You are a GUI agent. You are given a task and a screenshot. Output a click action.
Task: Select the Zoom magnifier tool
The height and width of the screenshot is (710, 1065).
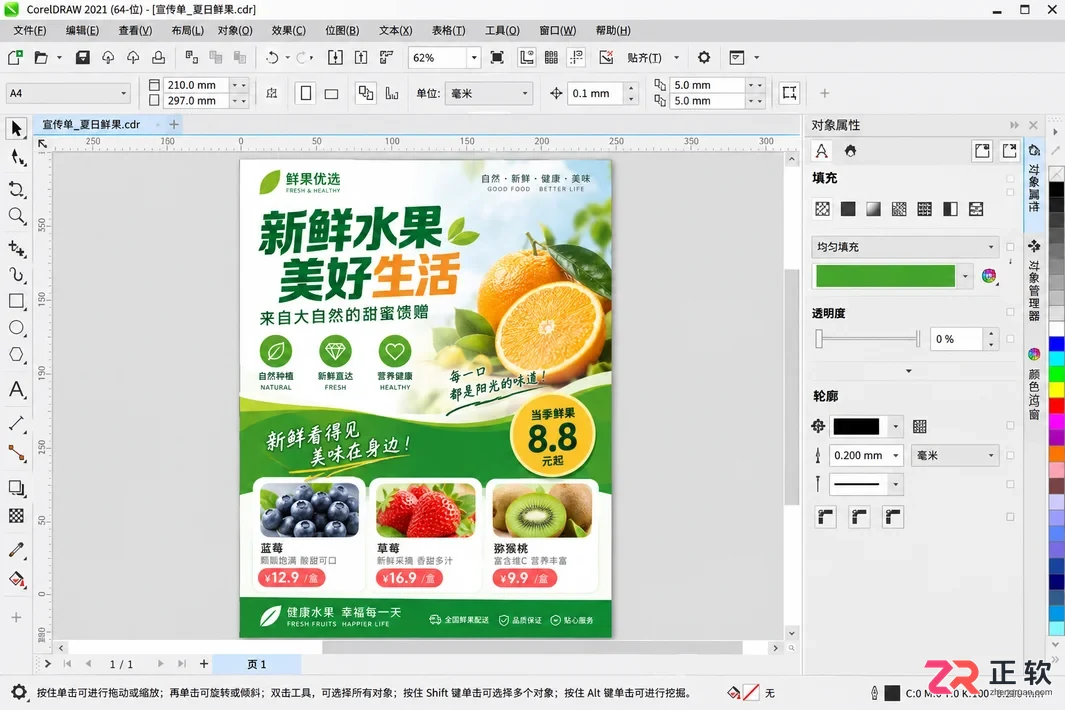click(17, 216)
